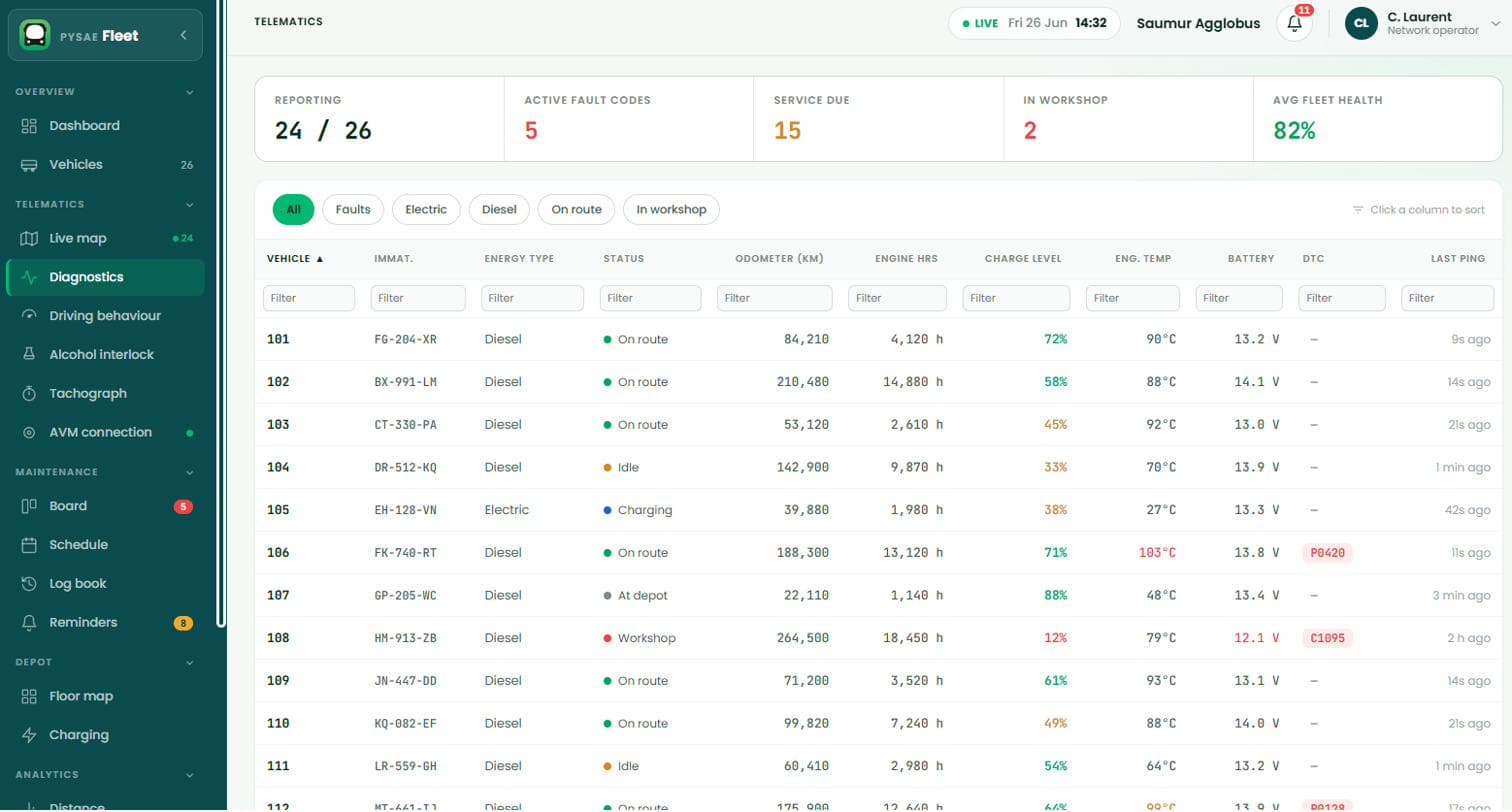
Task: Collapse the Maintenance section chevron
Action: [190, 472]
